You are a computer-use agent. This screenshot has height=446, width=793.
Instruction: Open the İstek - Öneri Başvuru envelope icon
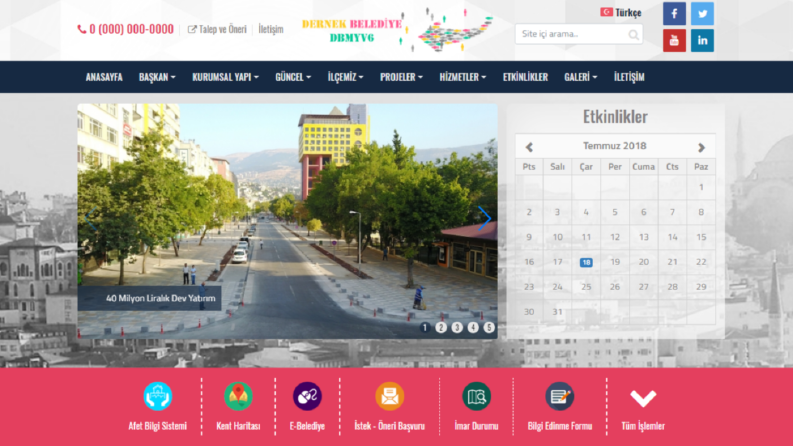pyautogui.click(x=389, y=396)
